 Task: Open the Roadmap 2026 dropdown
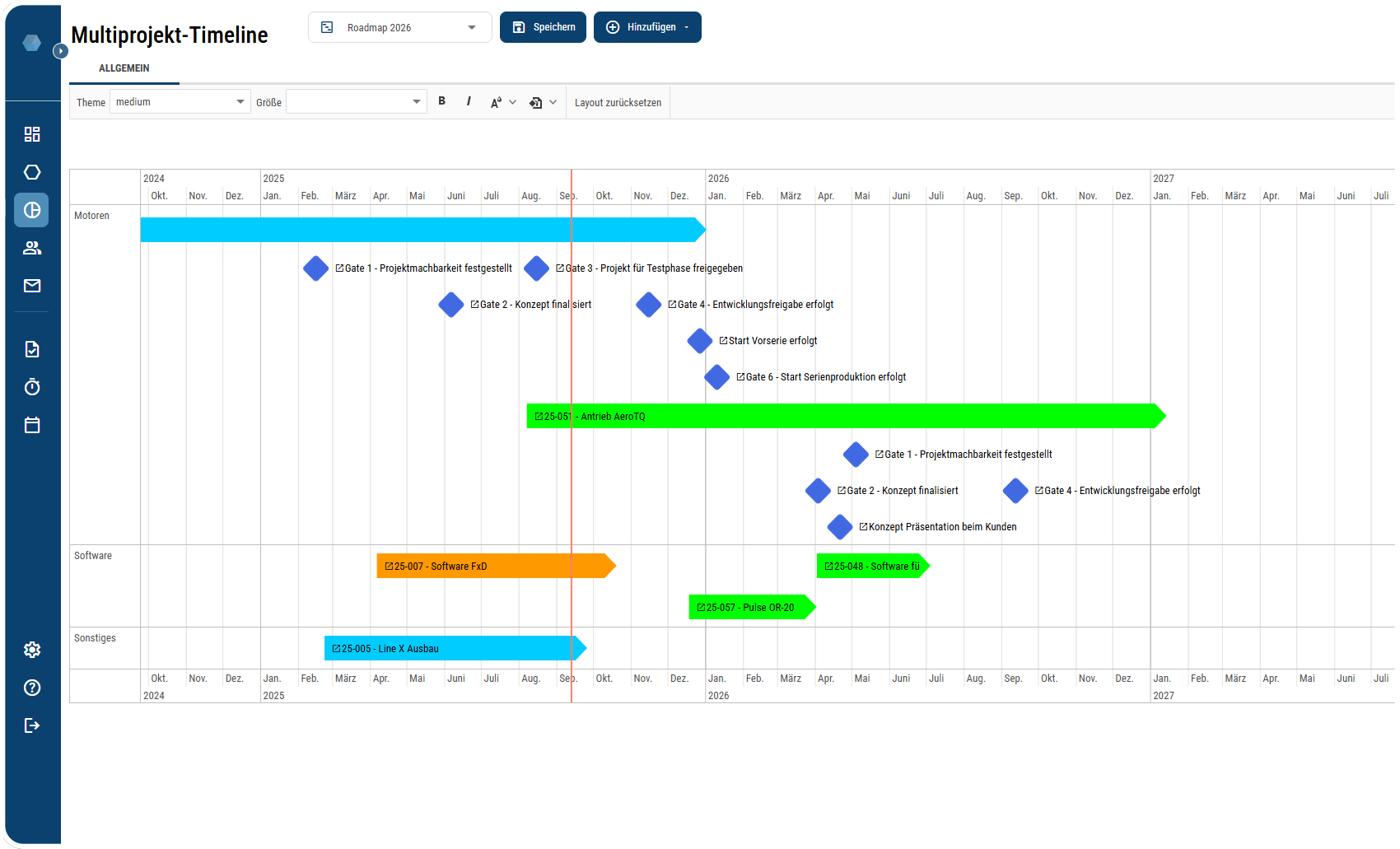pos(399,27)
